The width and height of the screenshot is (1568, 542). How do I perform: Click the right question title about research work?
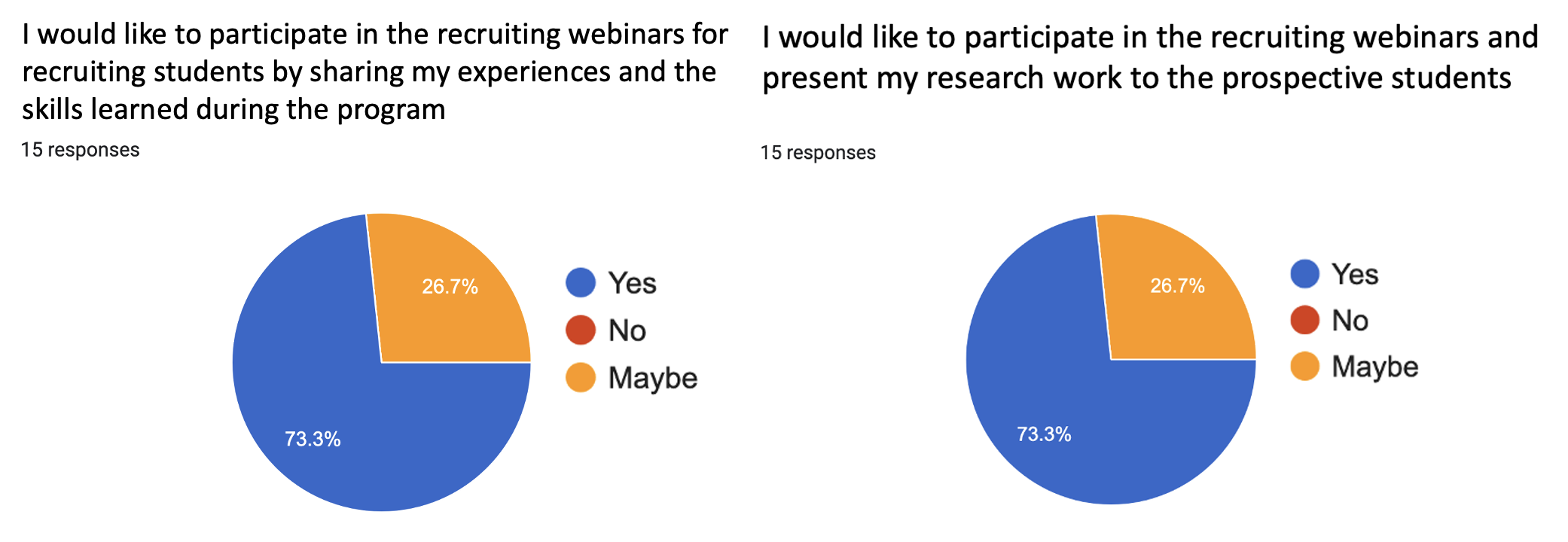tap(1150, 57)
